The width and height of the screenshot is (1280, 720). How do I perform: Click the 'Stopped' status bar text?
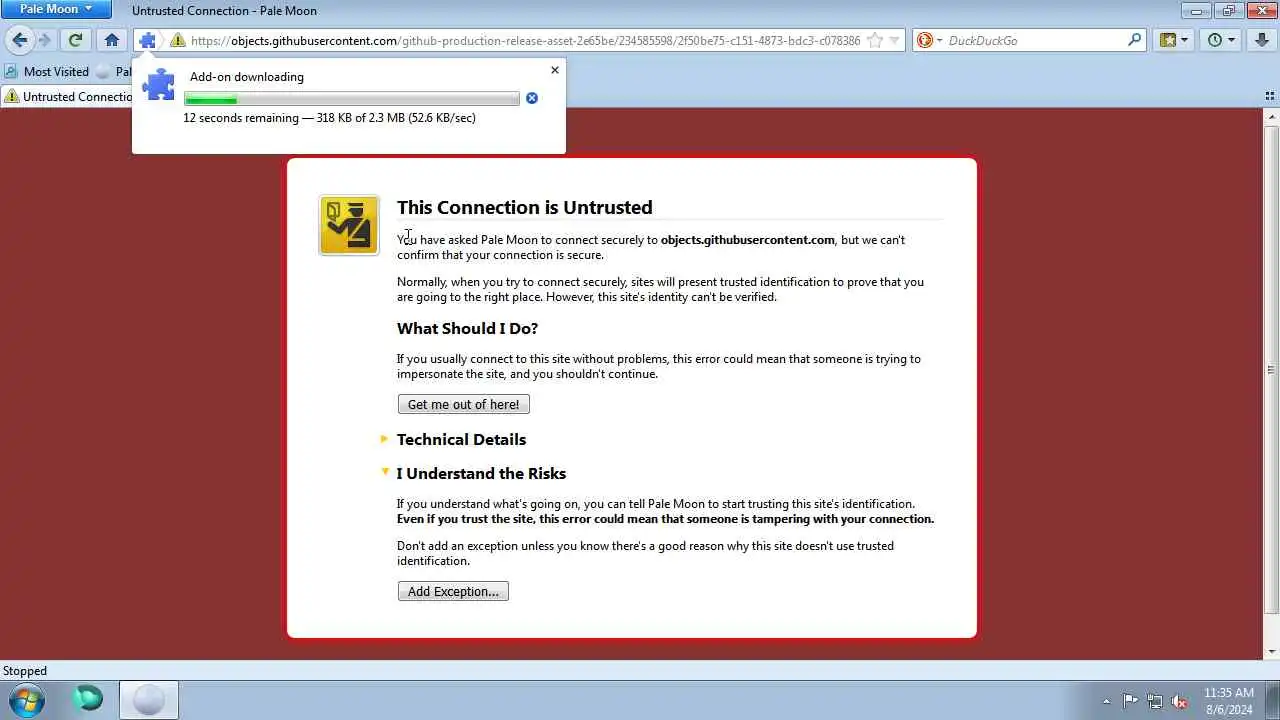(x=25, y=671)
